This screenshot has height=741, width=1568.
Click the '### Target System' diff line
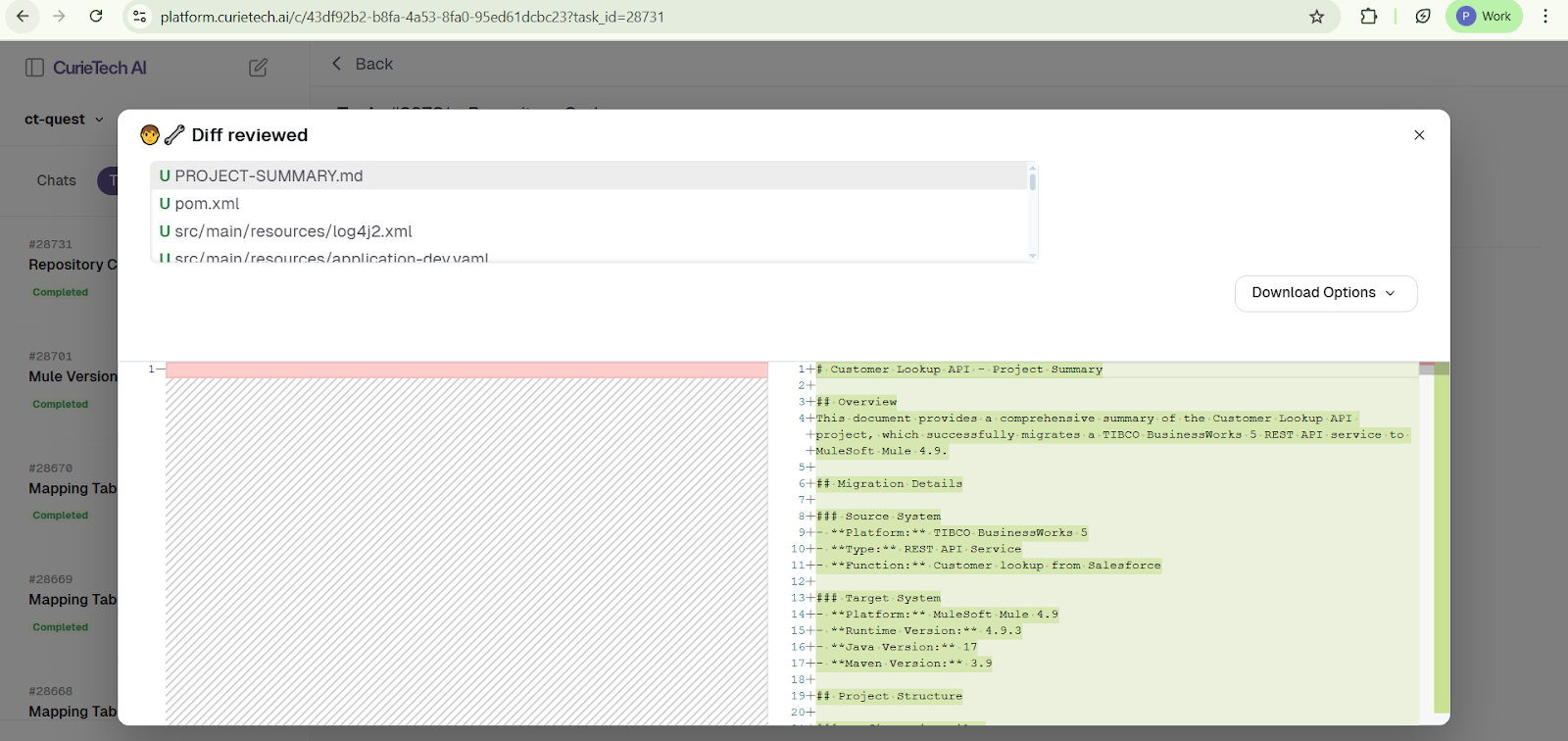[x=879, y=598]
